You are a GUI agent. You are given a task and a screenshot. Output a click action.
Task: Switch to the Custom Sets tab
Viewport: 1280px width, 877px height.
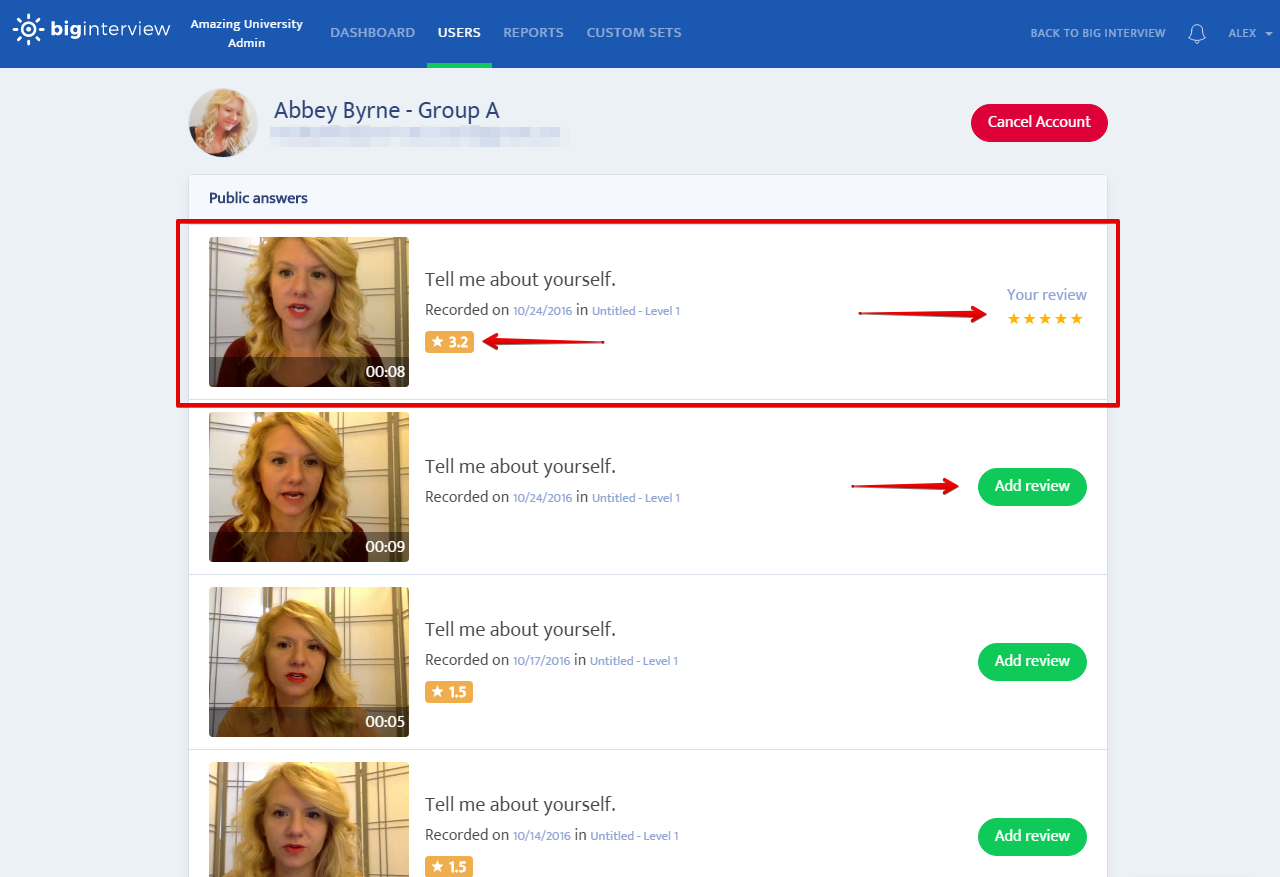[634, 33]
